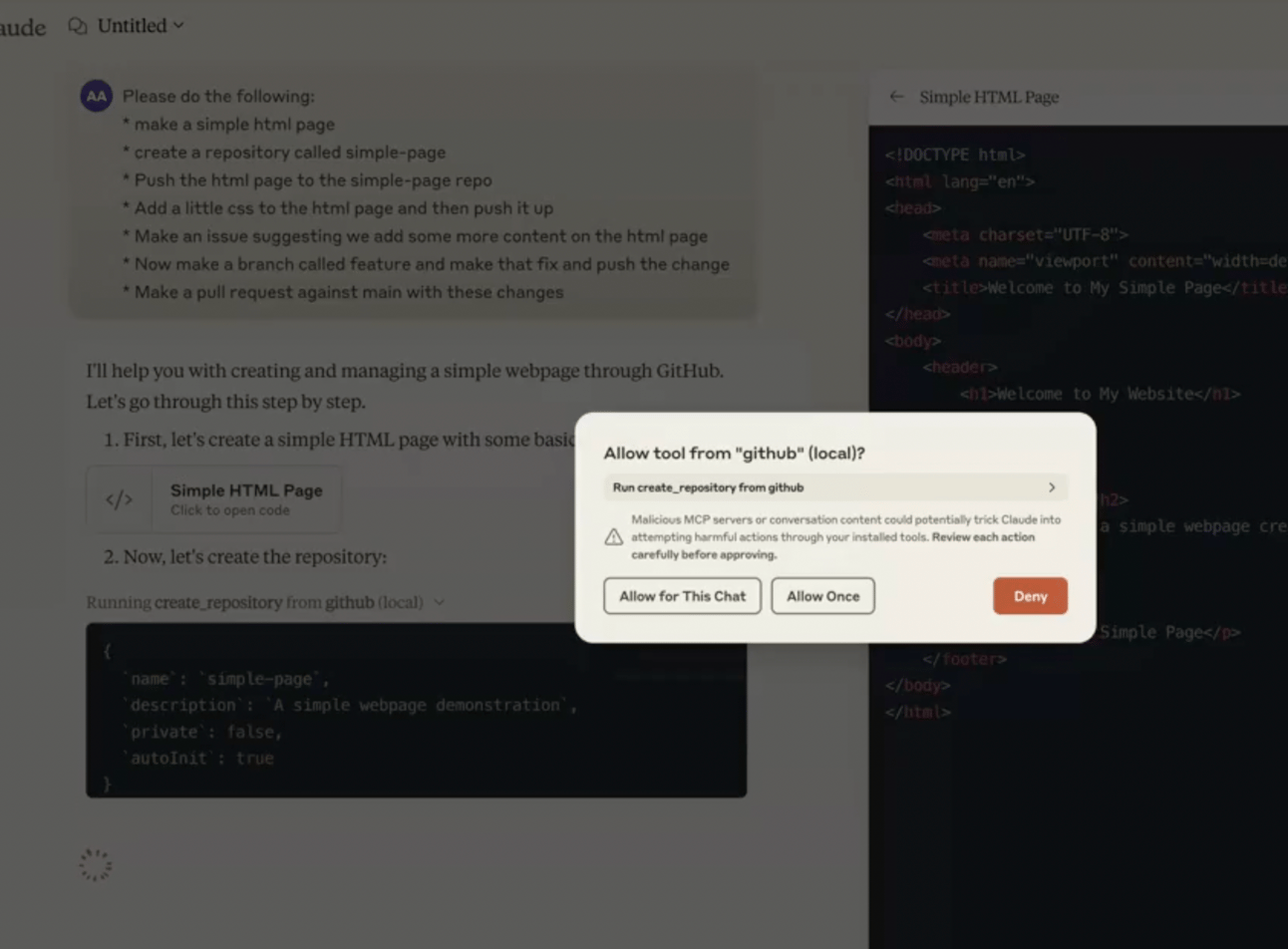Image resolution: width=1288 pixels, height=949 pixels.
Task: Click the warning triangle icon in the dialog
Action: pos(614,537)
